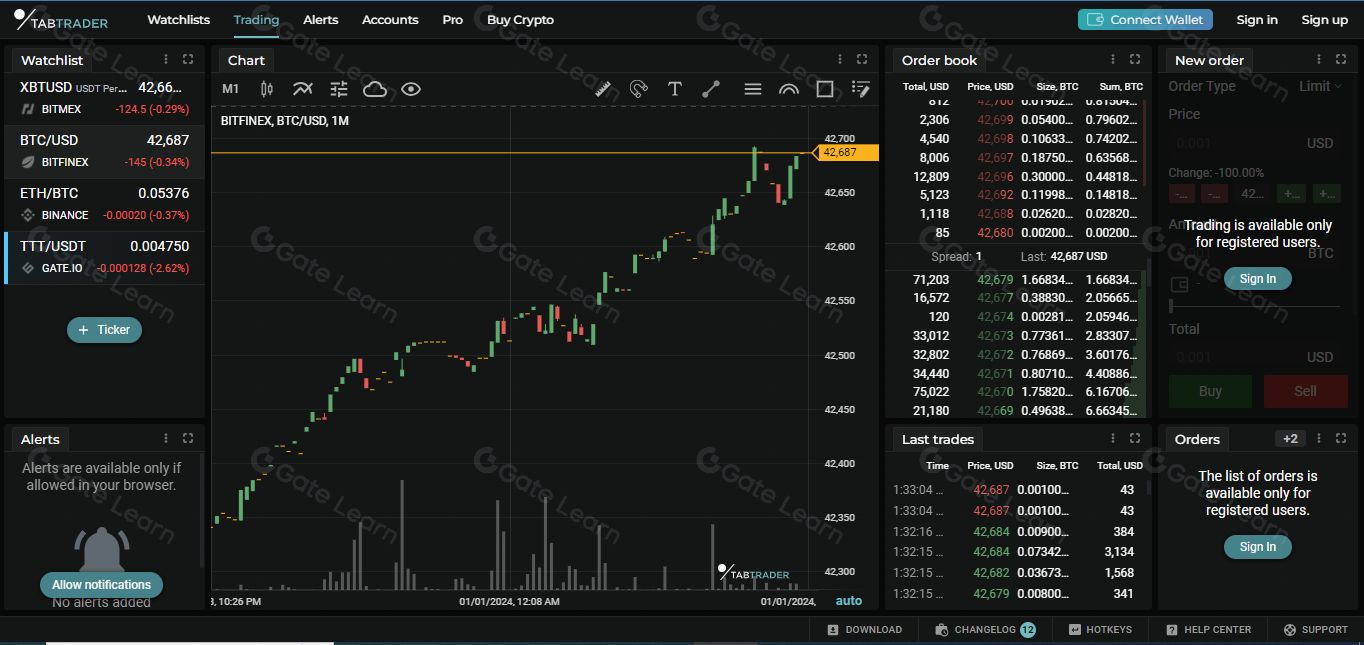The height and width of the screenshot is (645, 1364).
Task: Open the Order book three-dot options menu
Action: tap(1112, 60)
